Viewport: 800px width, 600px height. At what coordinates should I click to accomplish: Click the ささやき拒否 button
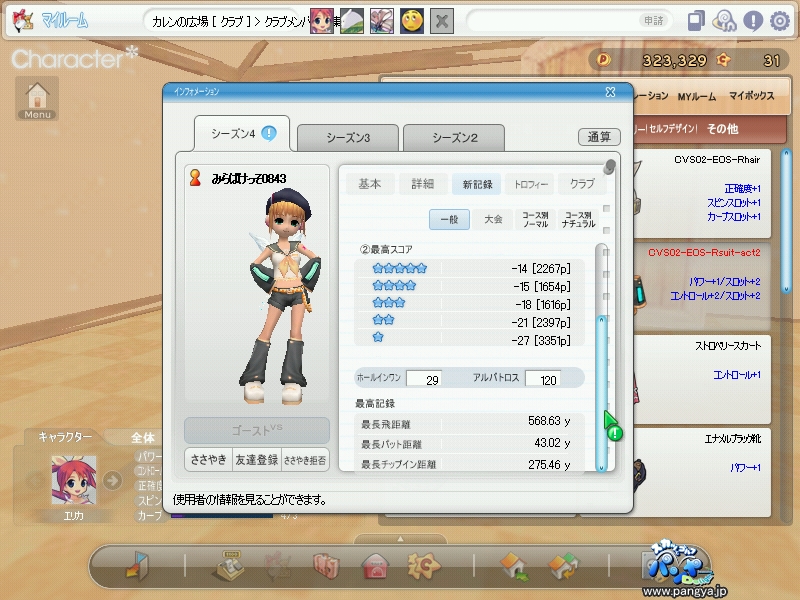tap(305, 460)
